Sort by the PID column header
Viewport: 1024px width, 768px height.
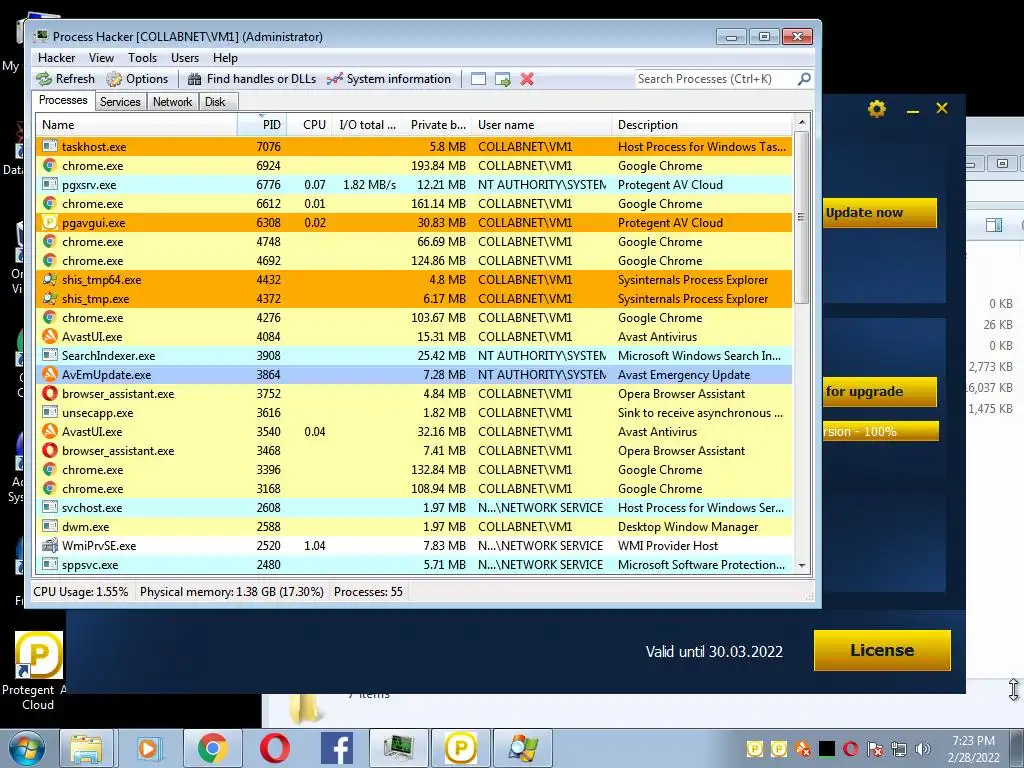[x=261, y=125]
